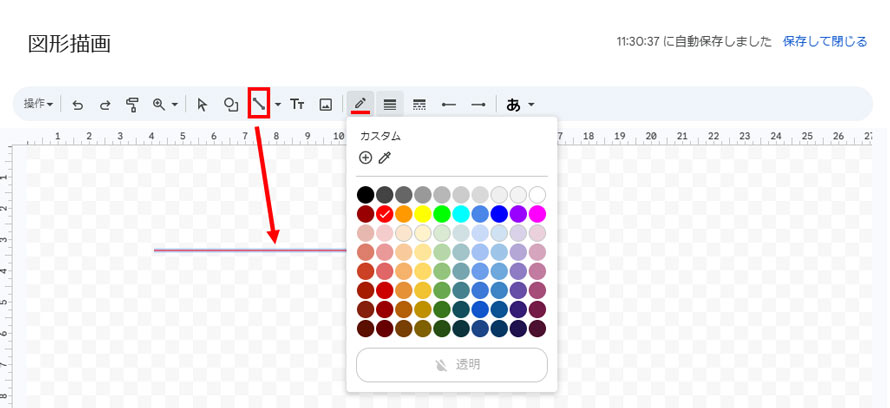Image resolution: width=890 pixels, height=408 pixels.
Task: Click the Redo arrow icon
Action: 105,104
